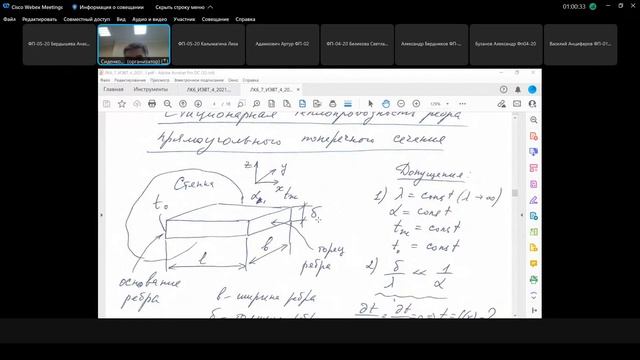Expand left navigation pane arrow
The height and width of the screenshot is (360, 640).
click(101, 215)
